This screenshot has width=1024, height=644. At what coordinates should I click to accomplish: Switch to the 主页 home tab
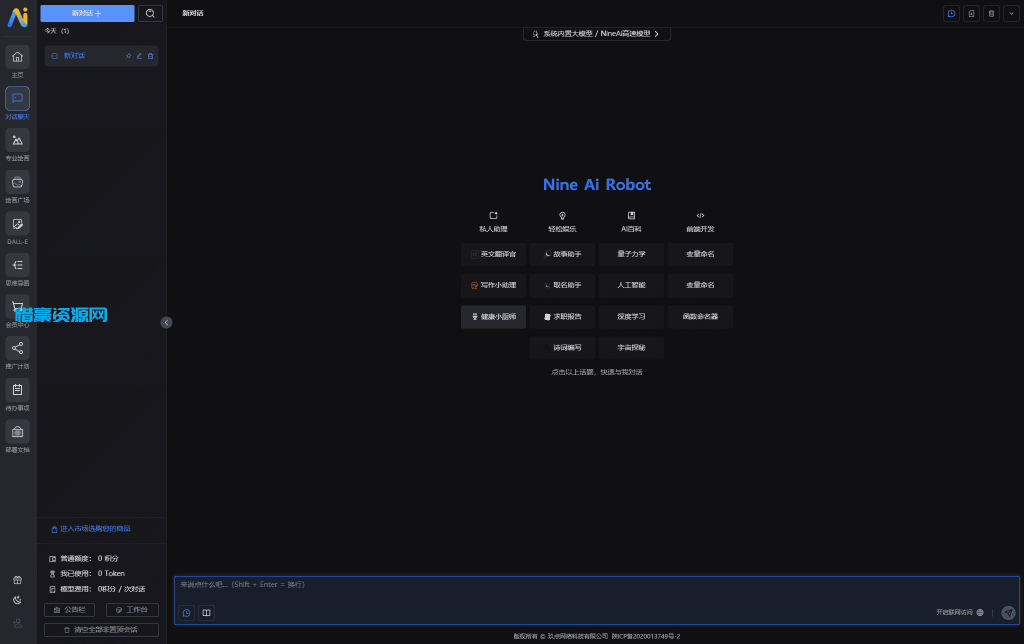tap(17, 58)
